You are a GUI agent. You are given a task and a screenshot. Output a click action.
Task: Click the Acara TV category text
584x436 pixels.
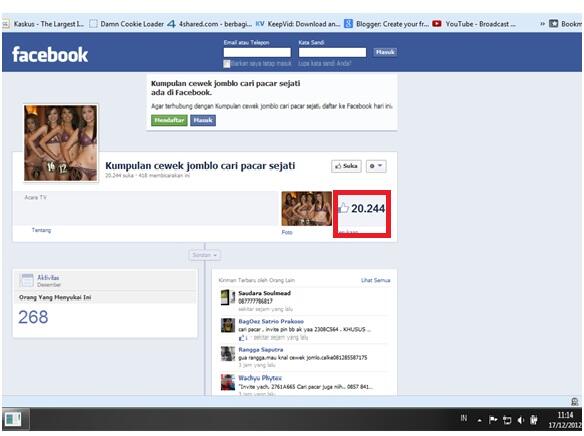coord(36,198)
